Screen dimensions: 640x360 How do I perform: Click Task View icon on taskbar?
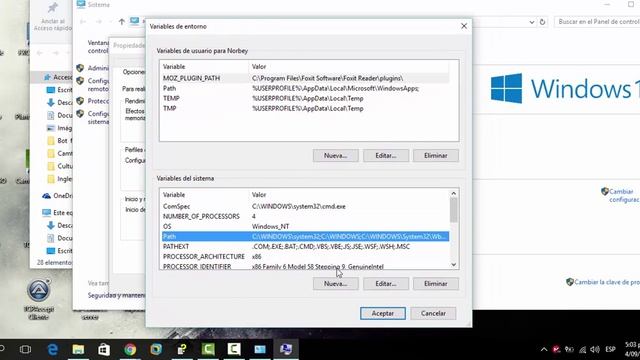[x=25, y=349]
